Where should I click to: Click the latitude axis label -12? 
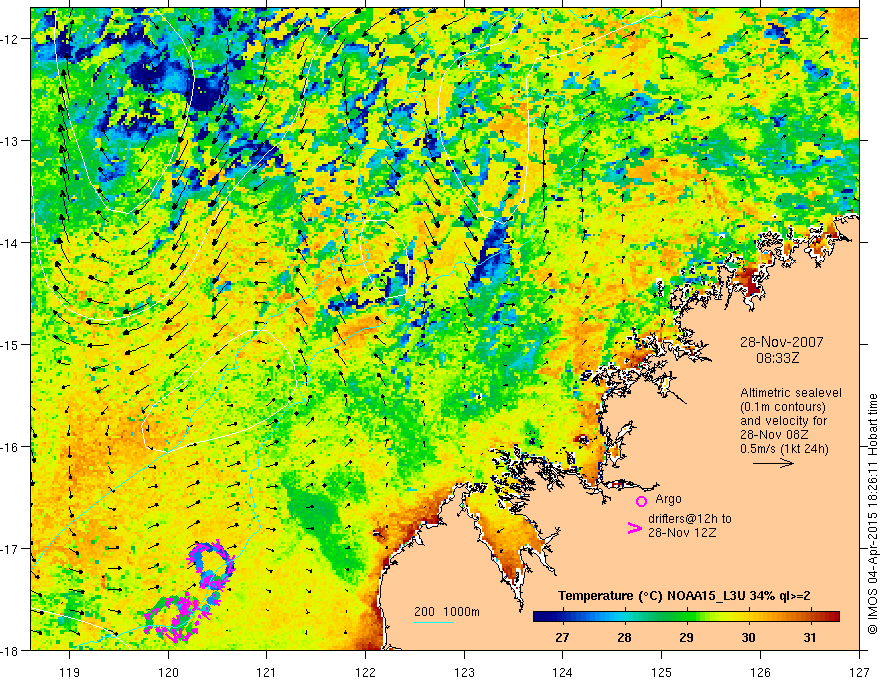(10, 39)
